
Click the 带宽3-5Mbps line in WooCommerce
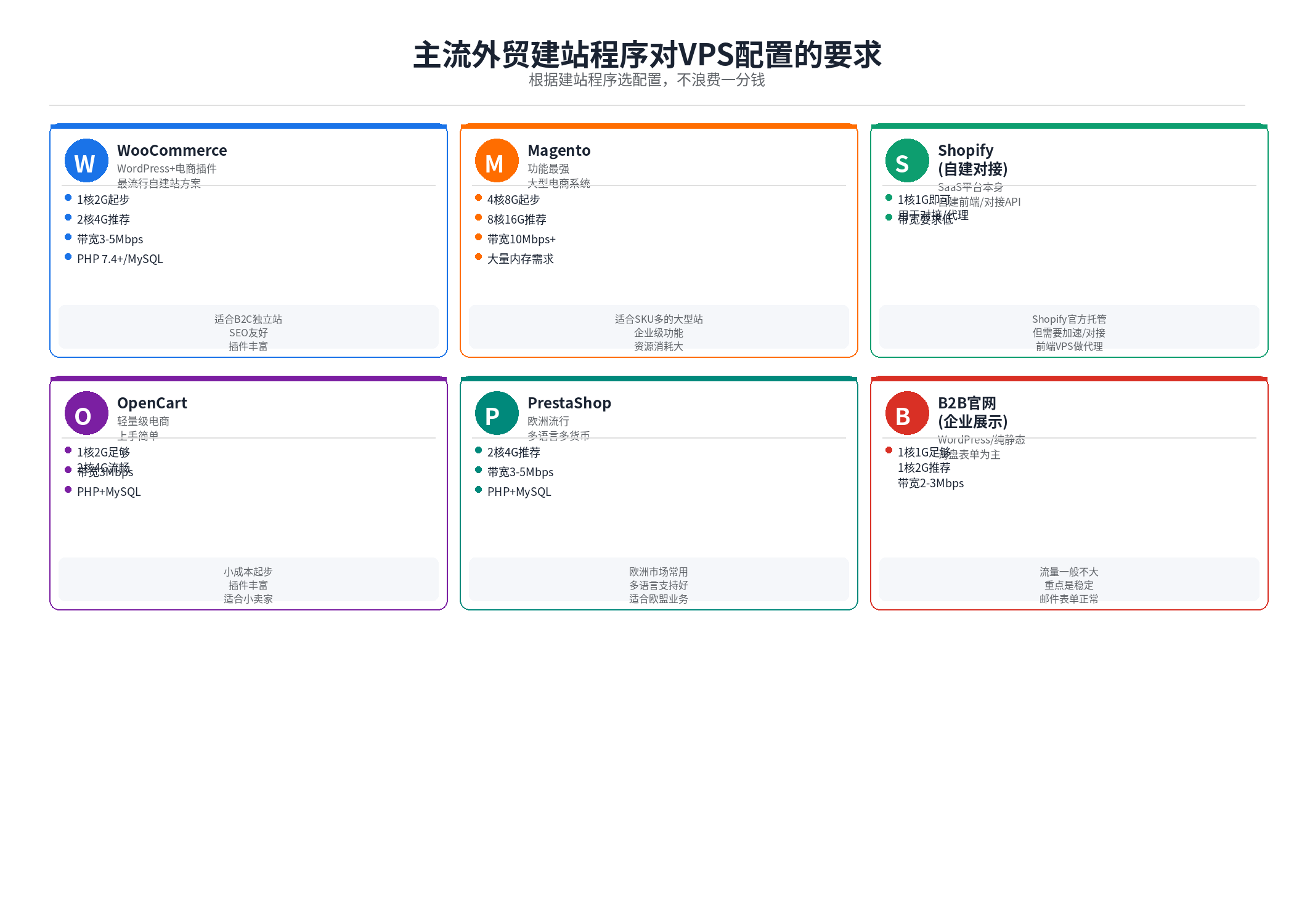click(x=110, y=239)
